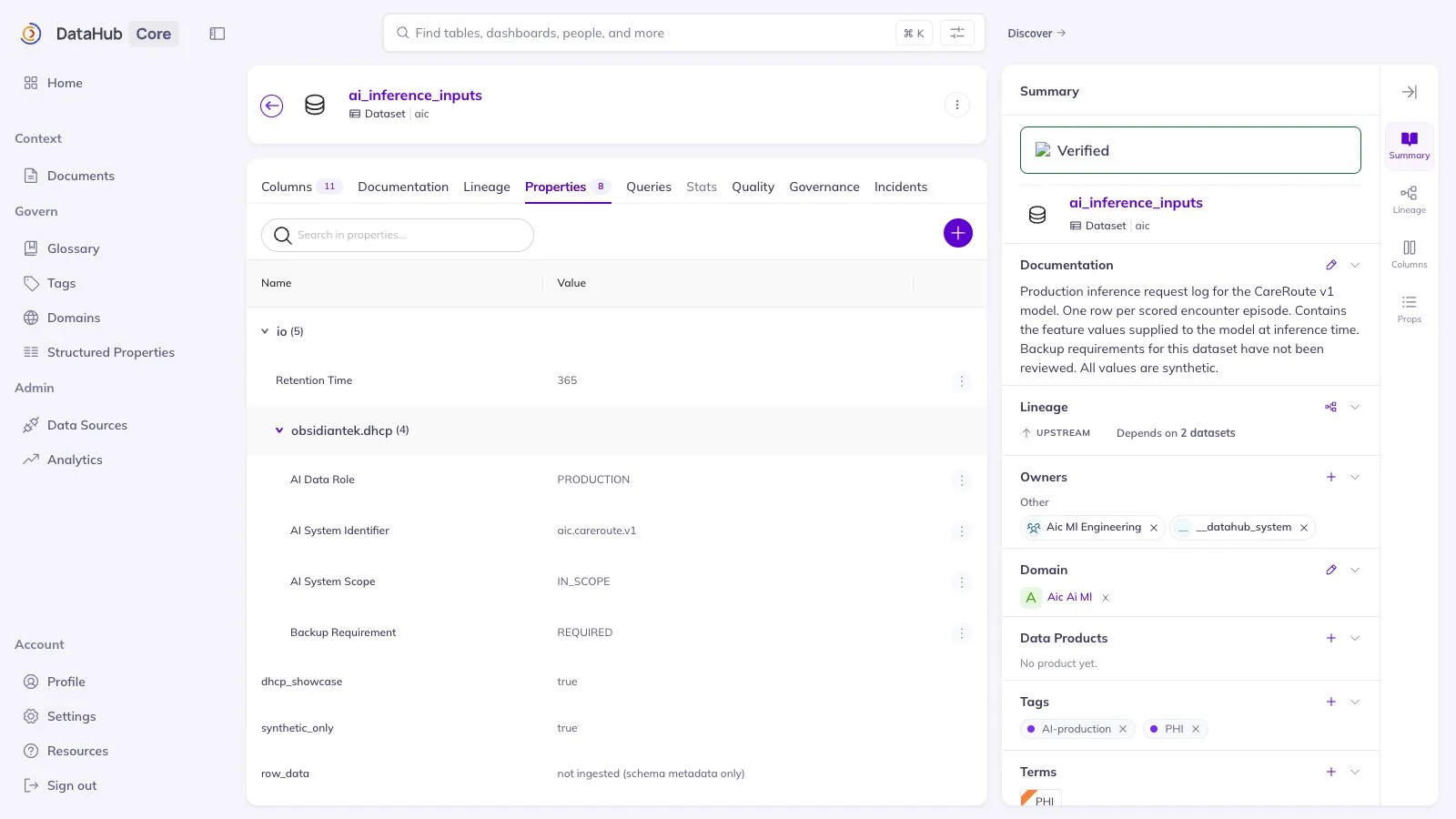Collapse the right summary sidebar arrow
1456x819 pixels.
coord(1409,92)
